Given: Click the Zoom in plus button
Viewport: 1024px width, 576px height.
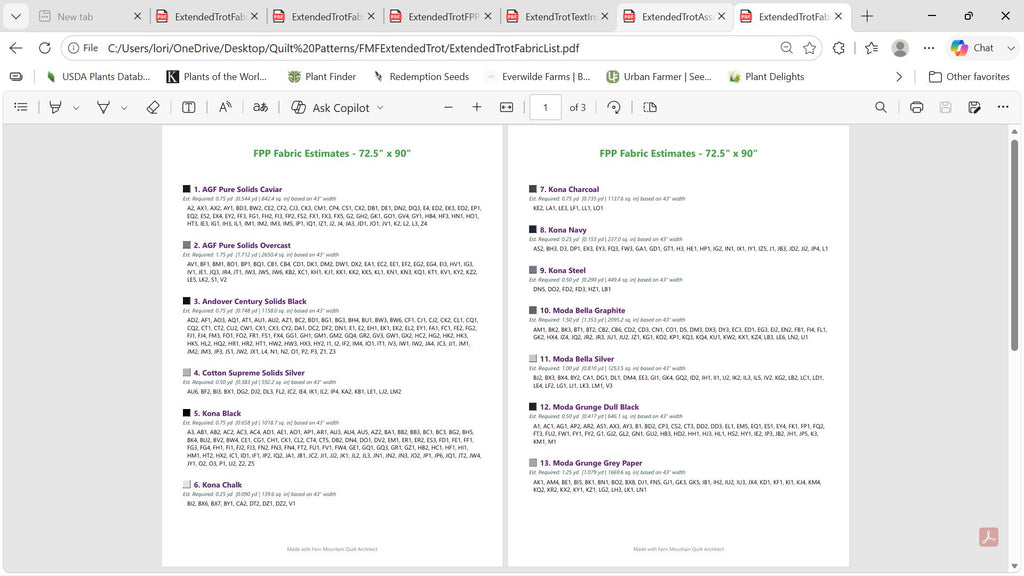Looking at the screenshot, I should 477,107.
